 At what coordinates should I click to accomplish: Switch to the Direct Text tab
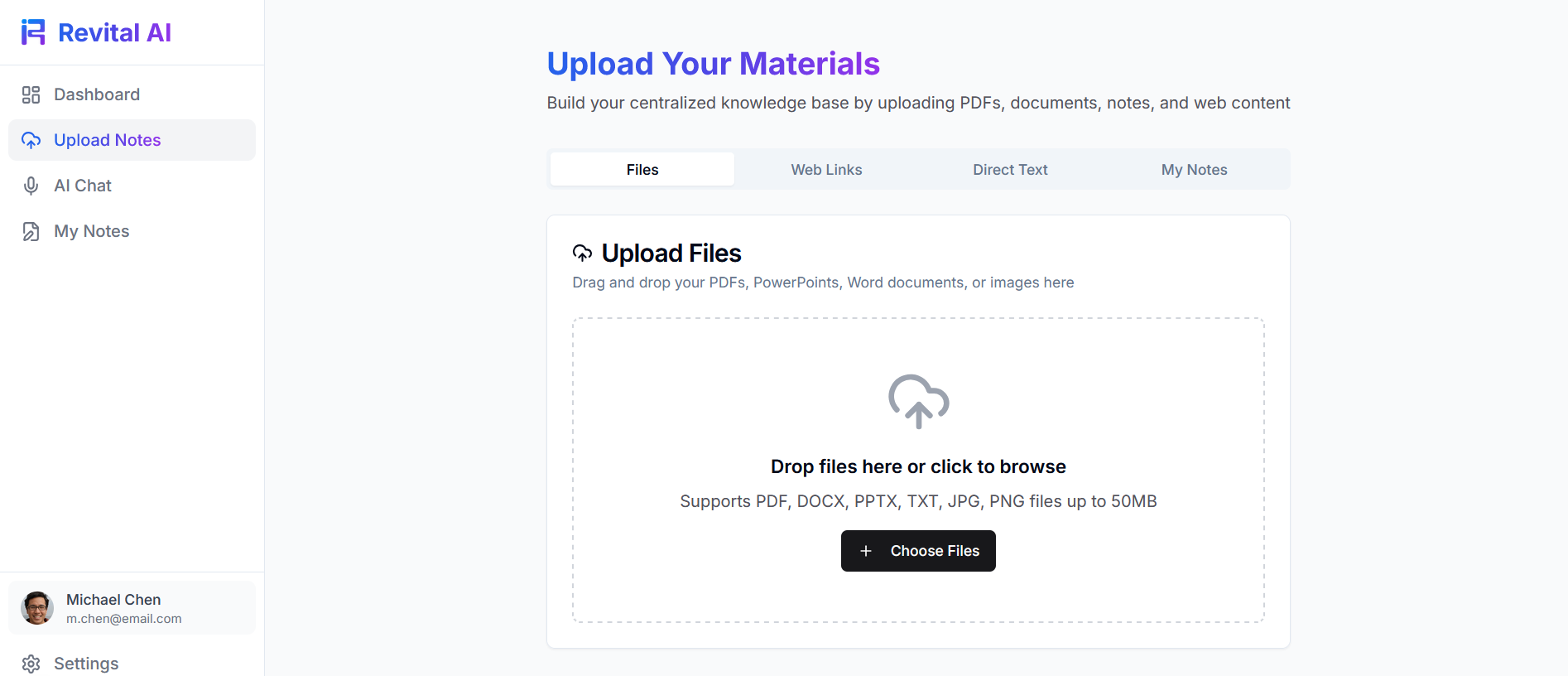click(1010, 170)
